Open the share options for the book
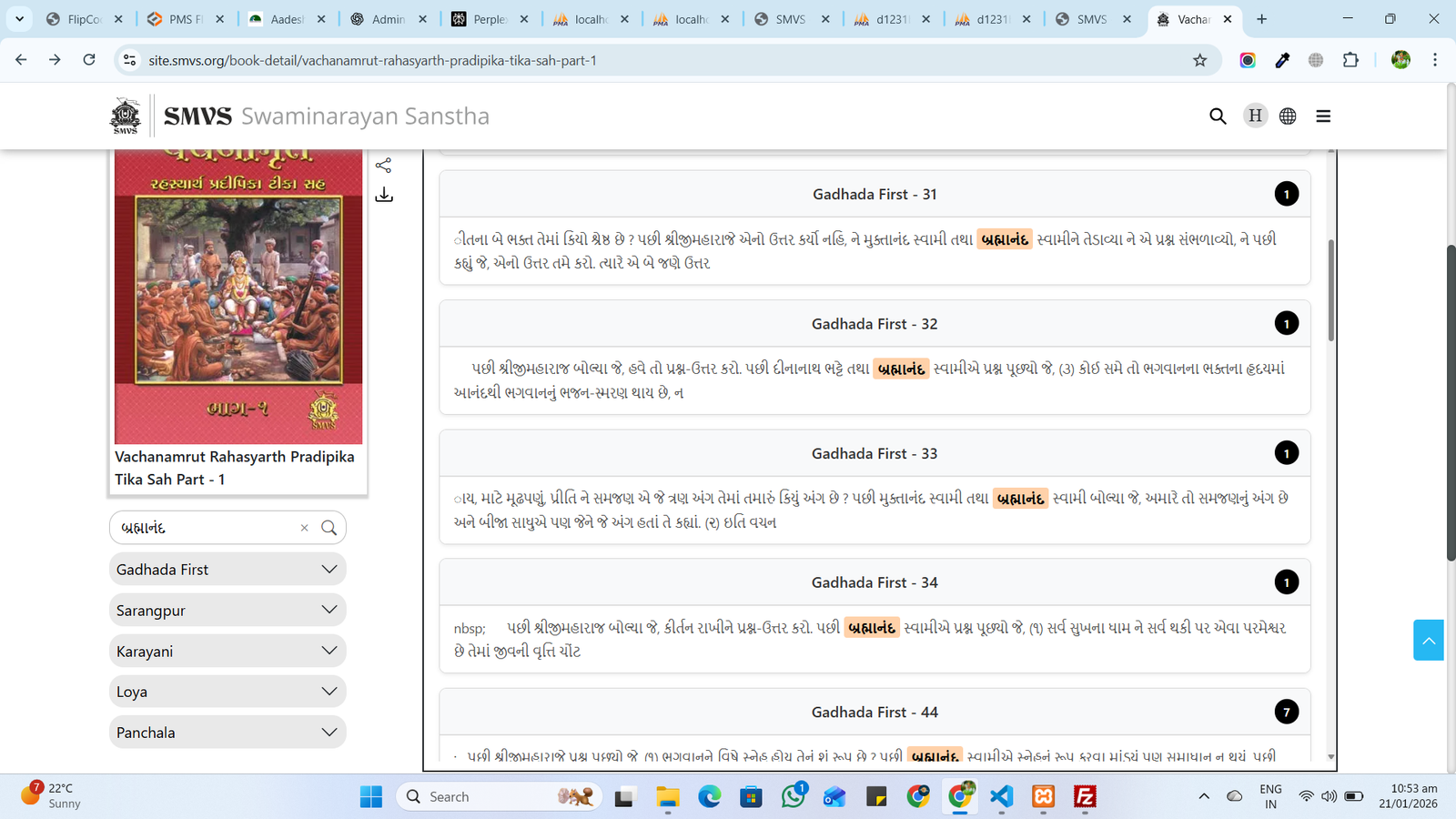This screenshot has width=1456, height=819. (384, 165)
